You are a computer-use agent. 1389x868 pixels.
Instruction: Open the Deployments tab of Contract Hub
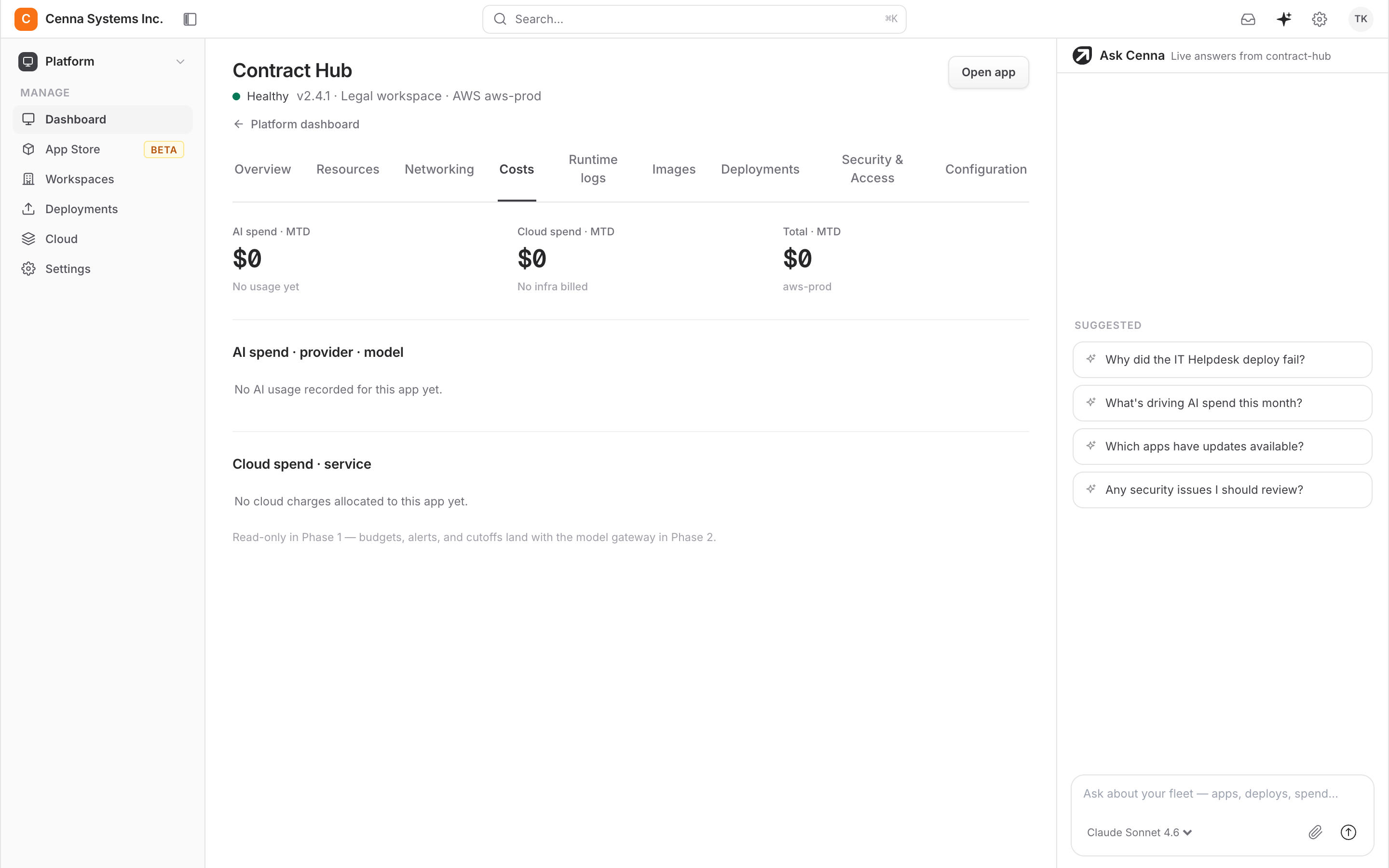point(760,169)
